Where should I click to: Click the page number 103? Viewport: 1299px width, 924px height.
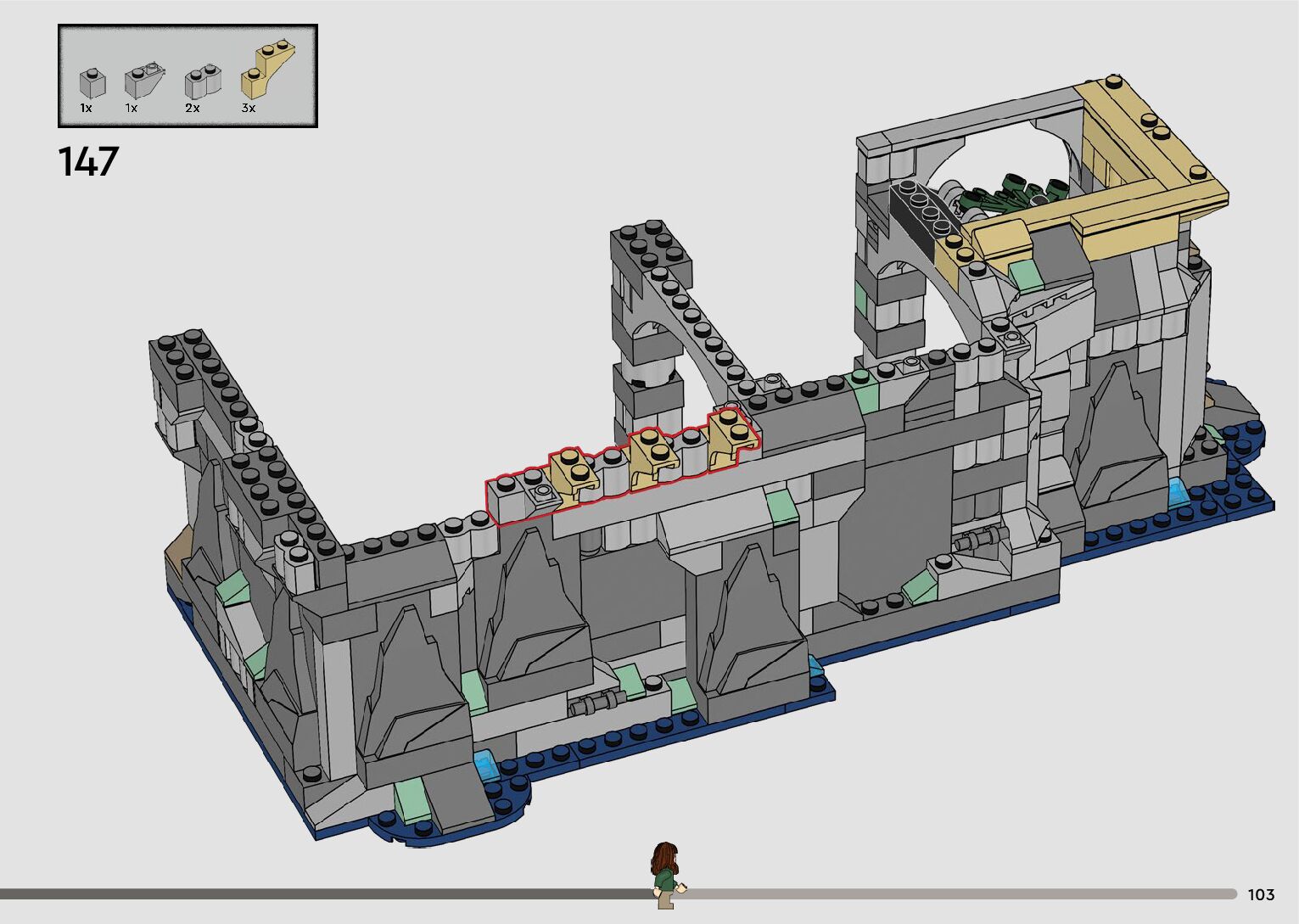(x=1261, y=894)
